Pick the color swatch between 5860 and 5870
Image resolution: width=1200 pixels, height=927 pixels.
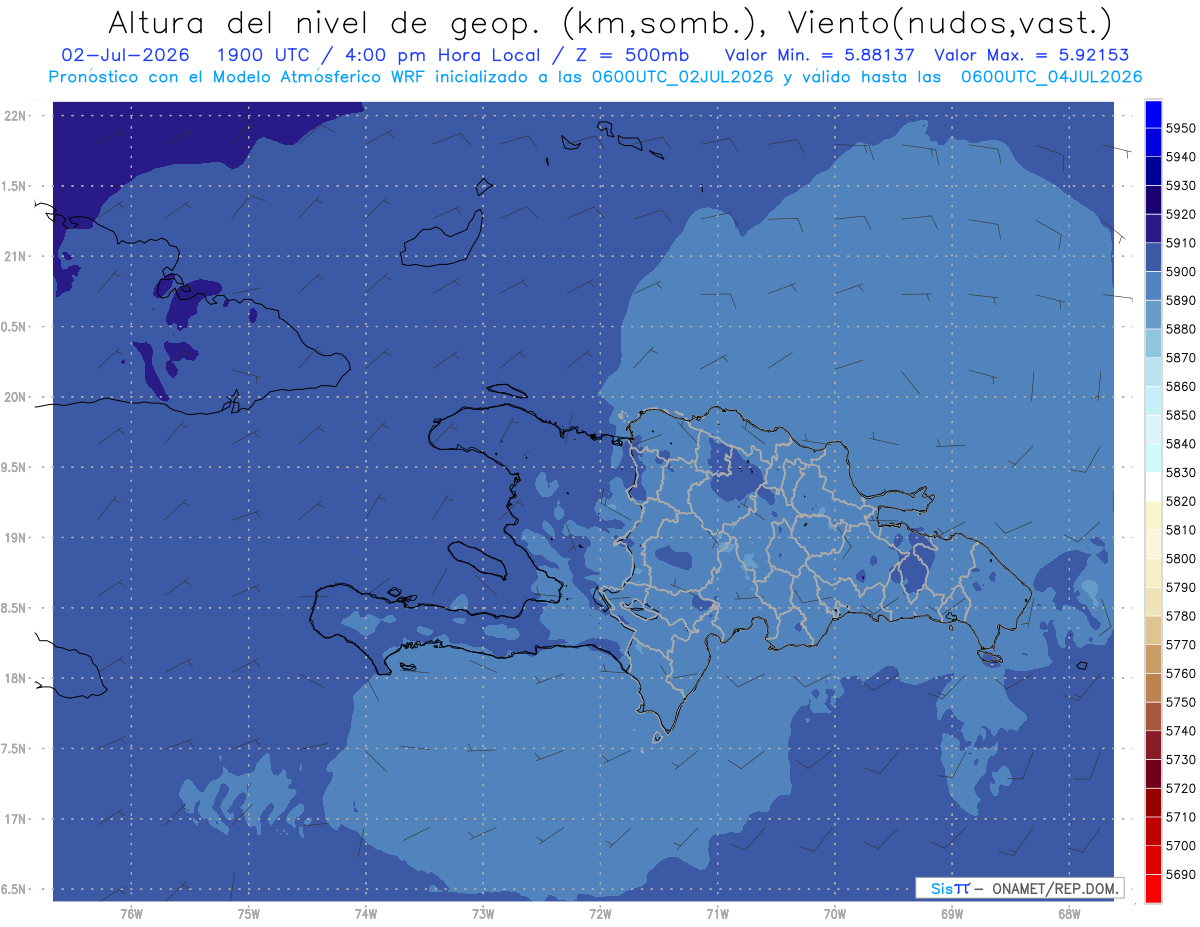pos(1153,372)
